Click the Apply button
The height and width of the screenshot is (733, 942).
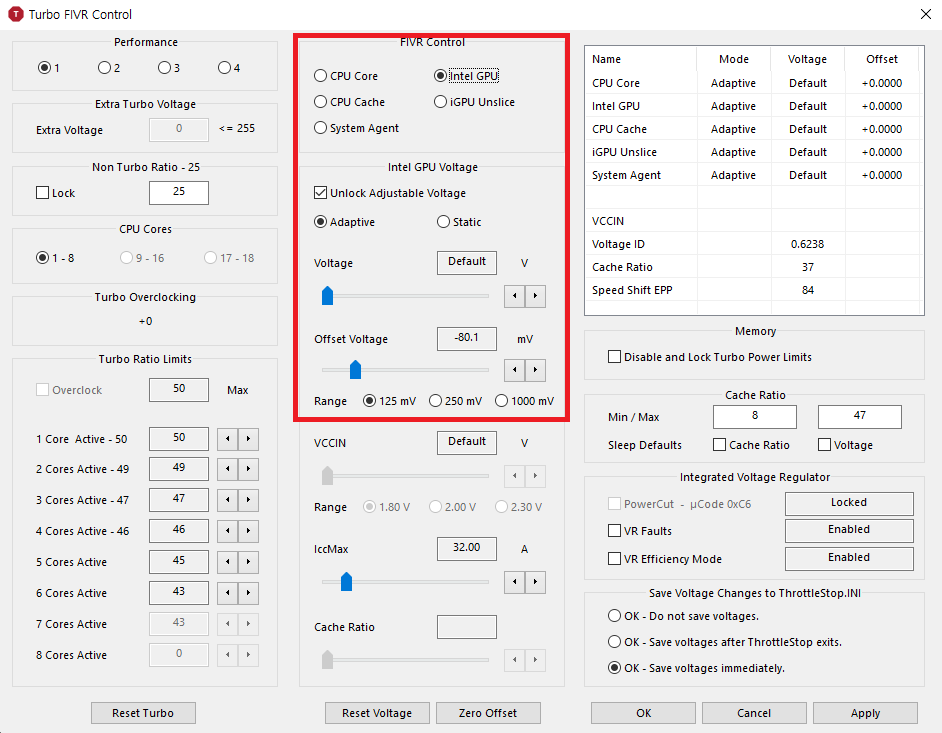(865, 713)
